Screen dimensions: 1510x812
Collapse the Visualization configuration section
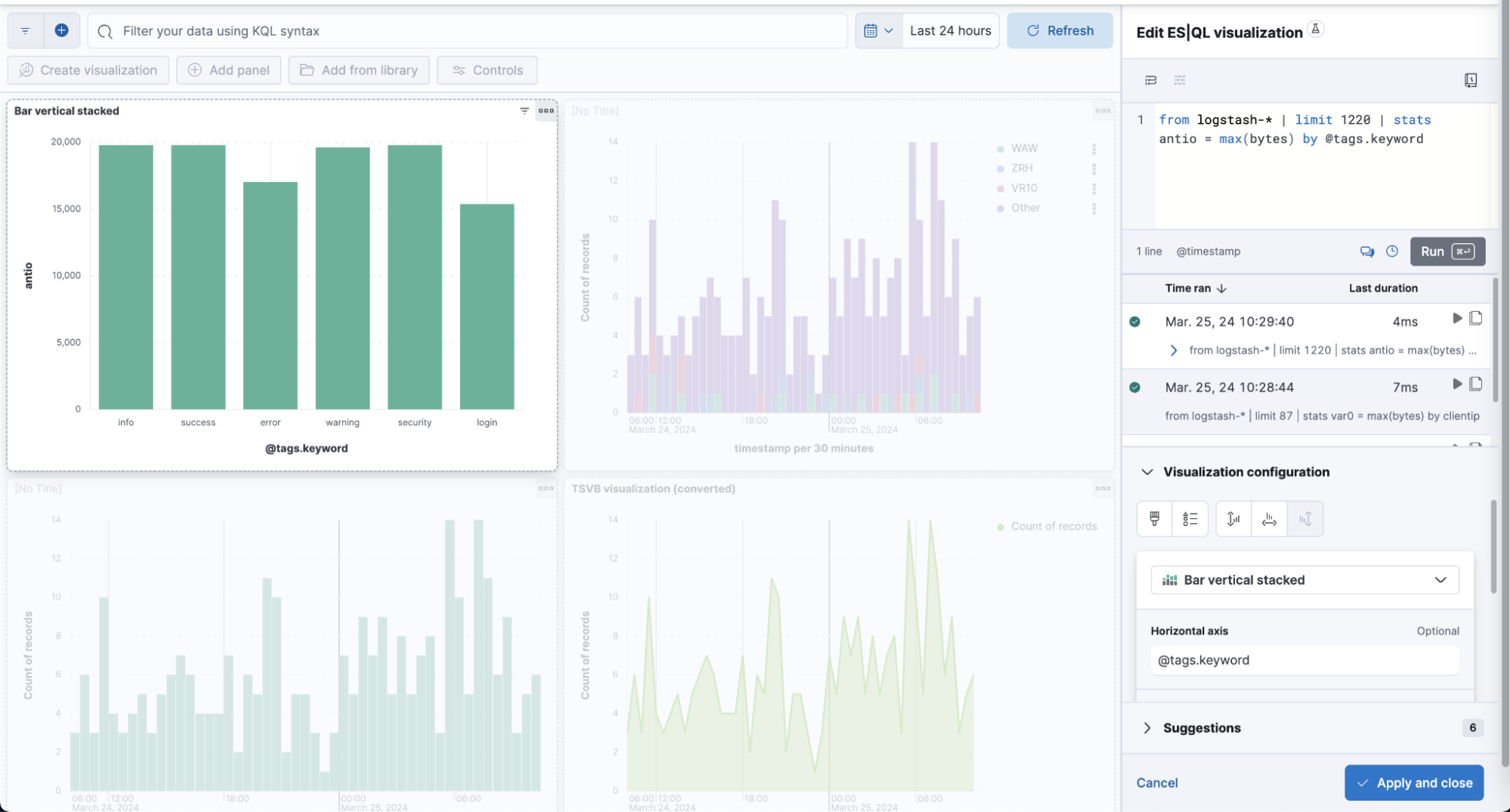tap(1147, 472)
